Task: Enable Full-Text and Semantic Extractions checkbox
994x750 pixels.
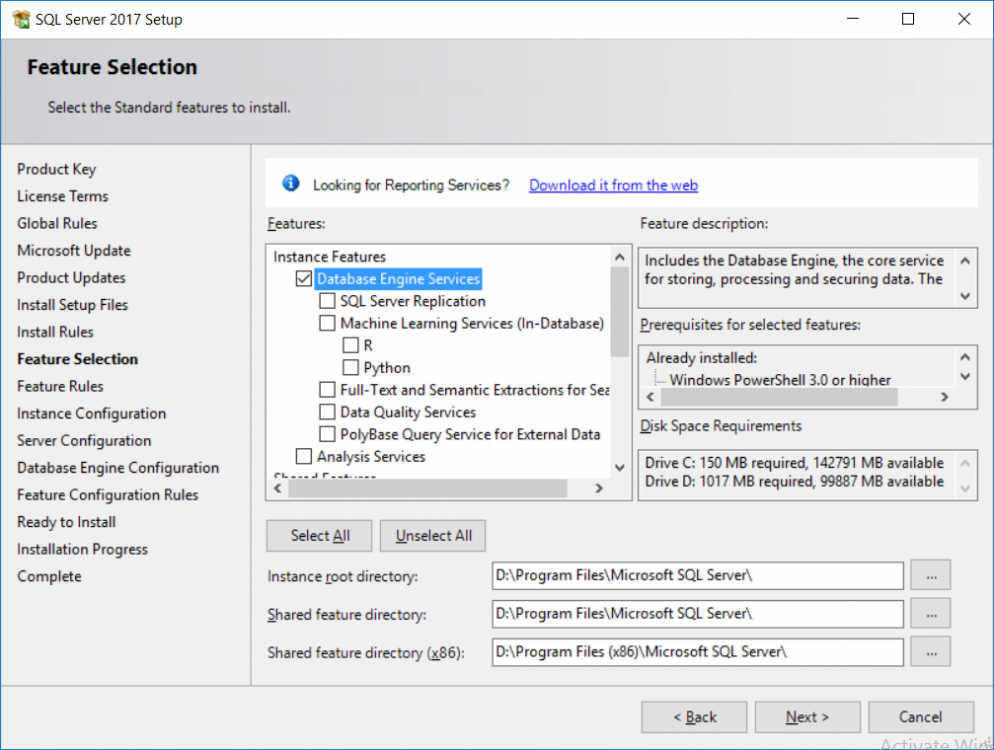Action: (327, 390)
